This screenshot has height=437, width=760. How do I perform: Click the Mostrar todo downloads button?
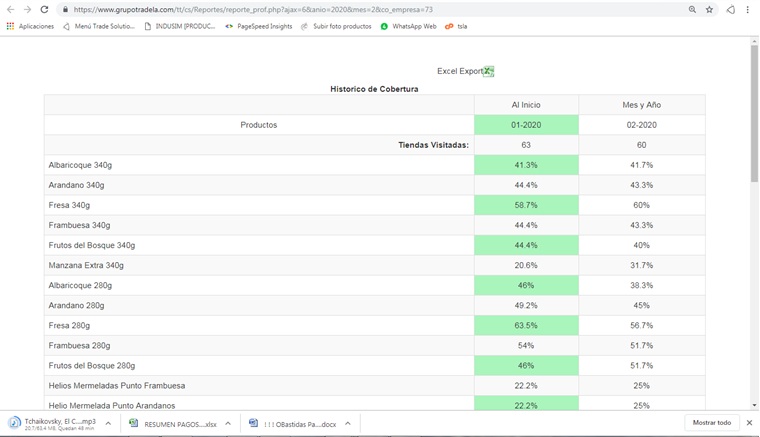tap(712, 423)
